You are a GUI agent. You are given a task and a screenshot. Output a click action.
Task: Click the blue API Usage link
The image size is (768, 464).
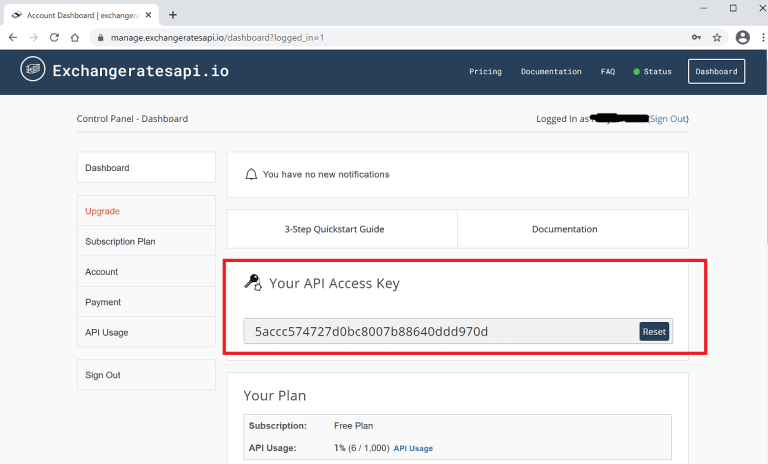pos(413,448)
